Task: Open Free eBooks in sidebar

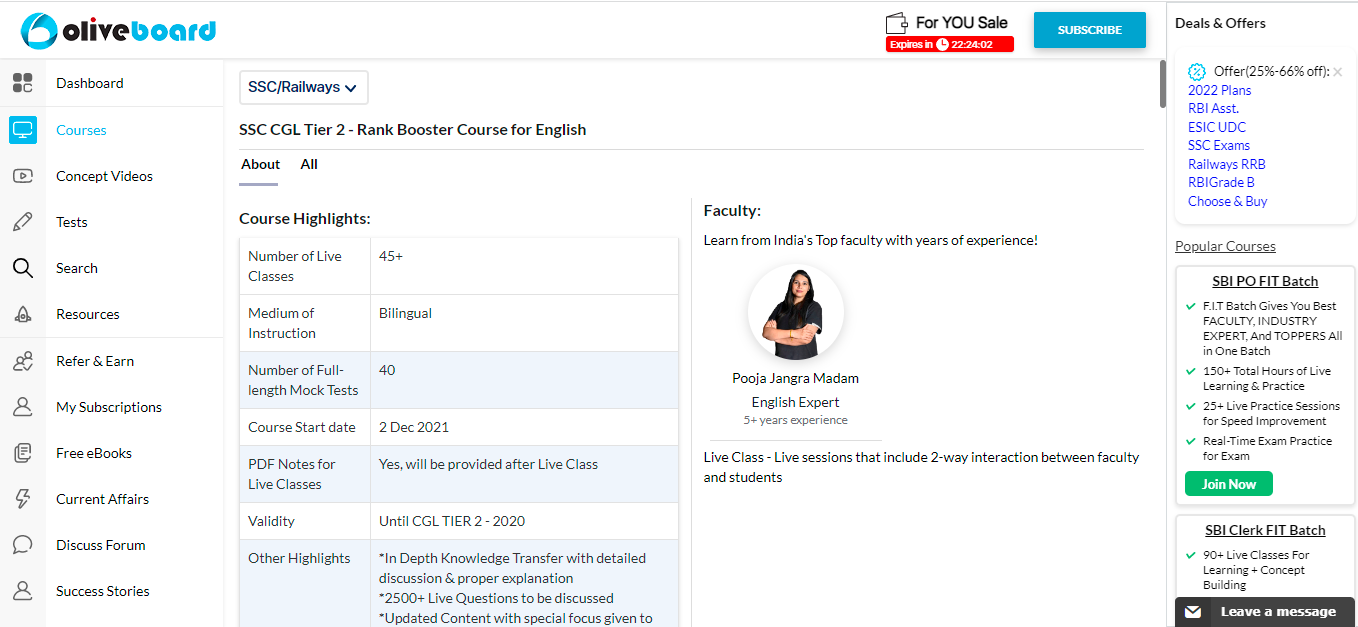Action: tap(94, 453)
